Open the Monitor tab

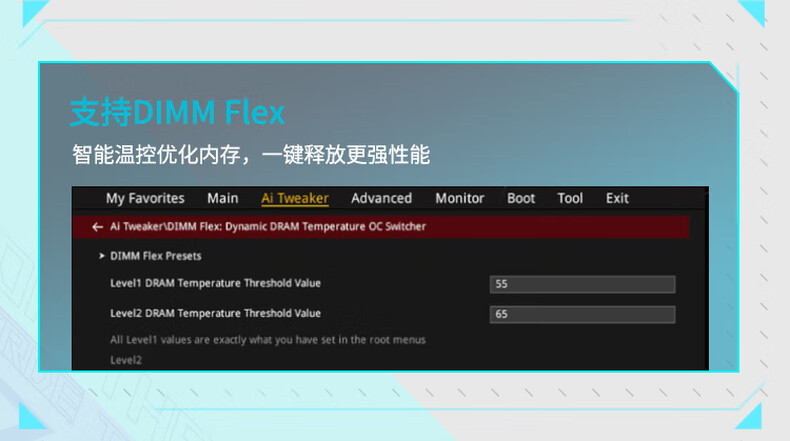point(459,198)
